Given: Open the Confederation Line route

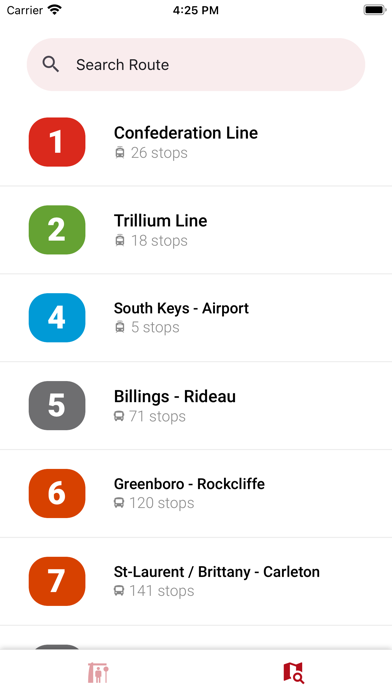Looking at the screenshot, I should [196, 142].
